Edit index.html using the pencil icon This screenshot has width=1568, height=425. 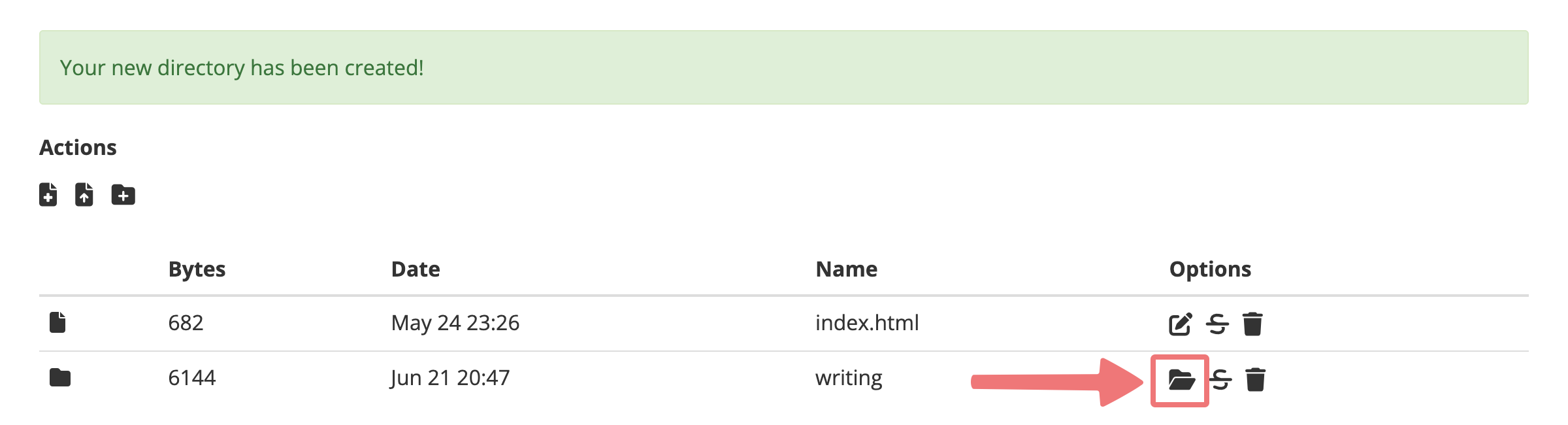(x=1181, y=324)
